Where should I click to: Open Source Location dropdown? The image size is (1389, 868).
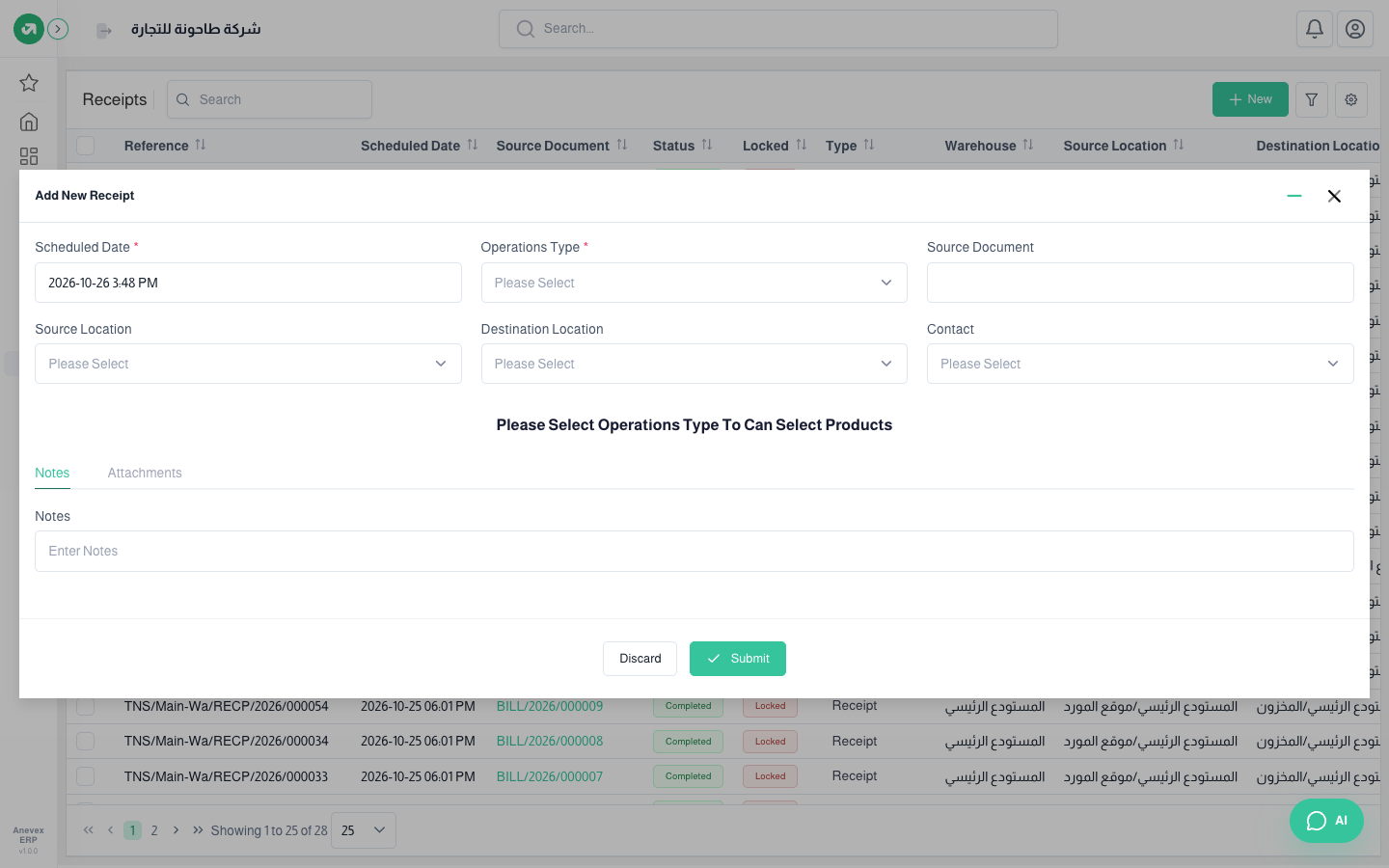[x=248, y=364]
